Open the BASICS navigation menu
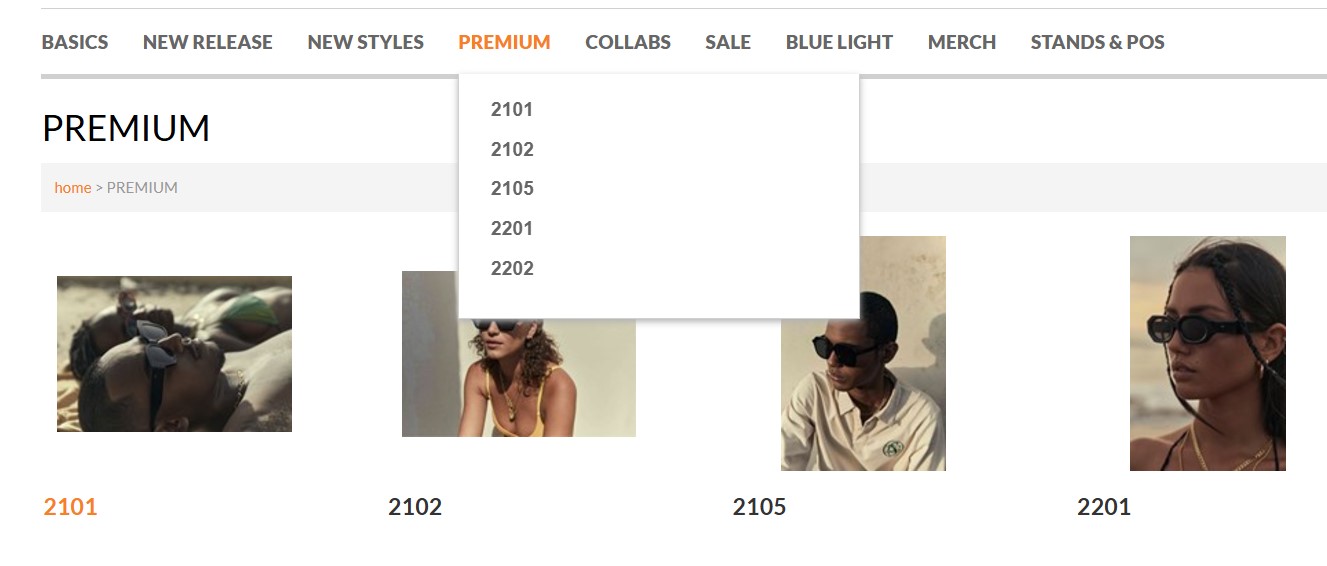 coord(75,42)
